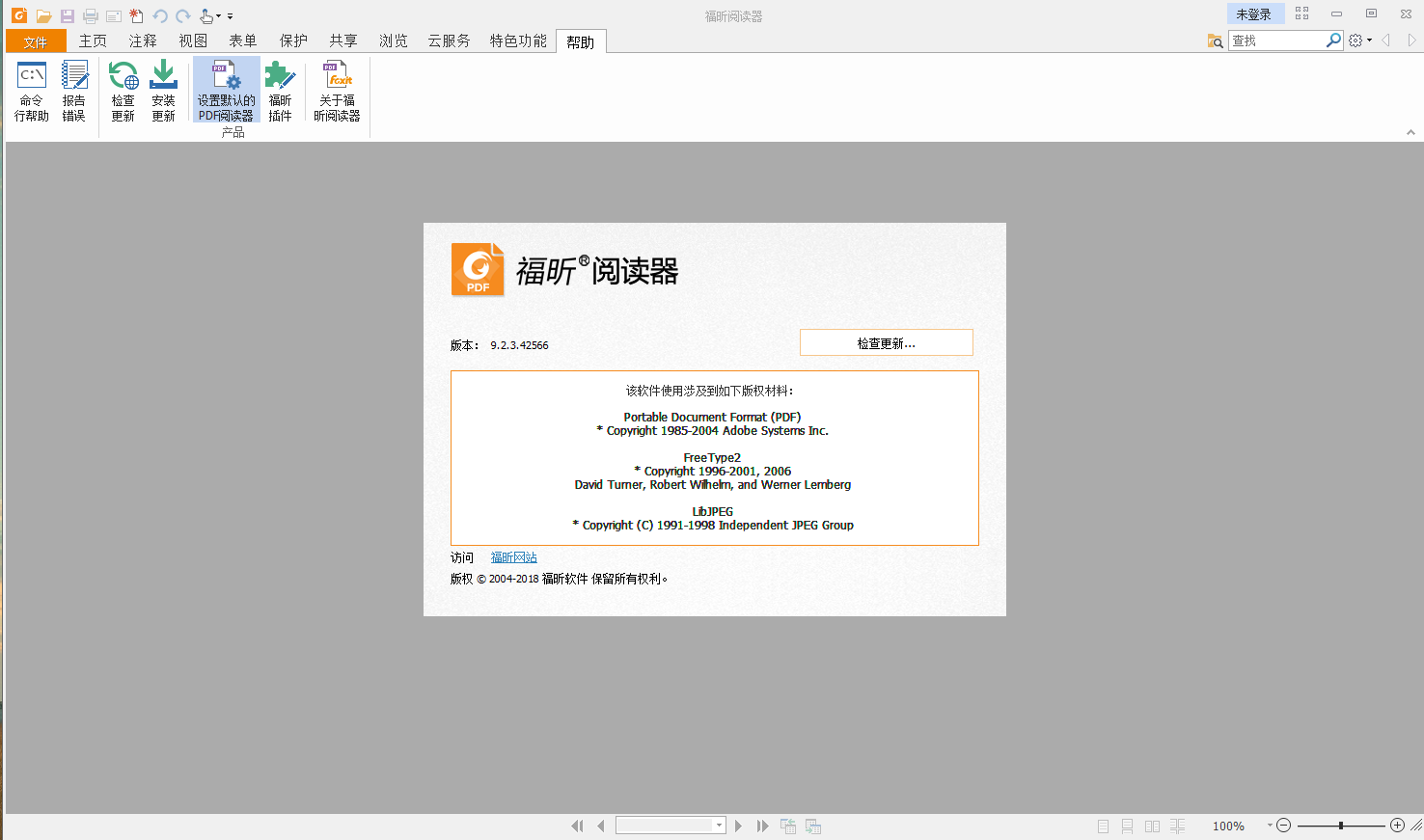The width and height of the screenshot is (1424, 840).
Task: Click the zoom out minus button
Action: 1283,826
